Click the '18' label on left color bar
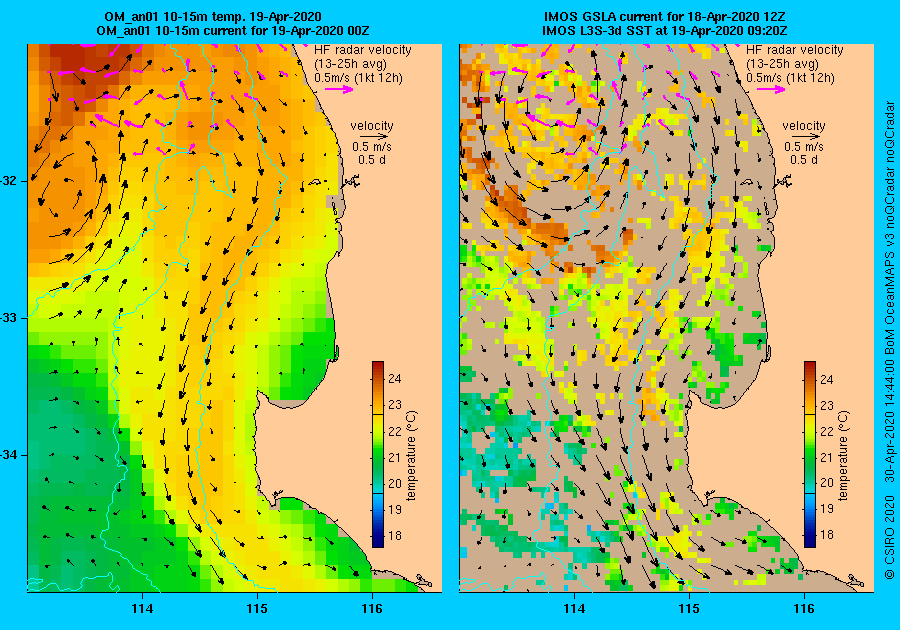Viewport: 900px width, 630px height. click(x=394, y=536)
